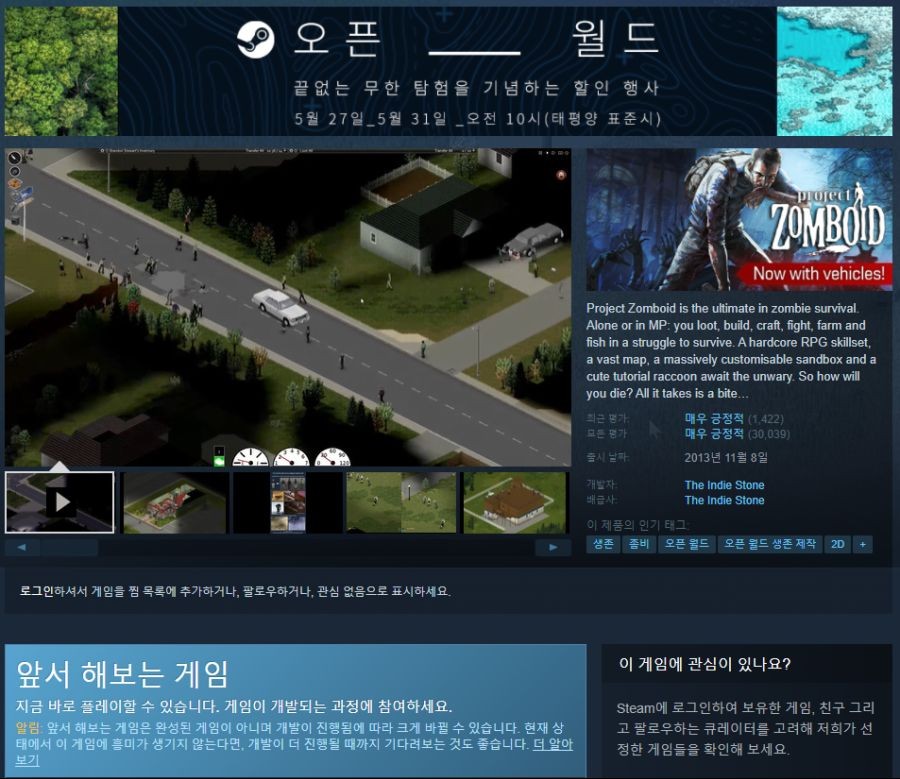Screen dimensions: 900x779
Task: Select the 생존 tag
Action: pyautogui.click(x=603, y=544)
